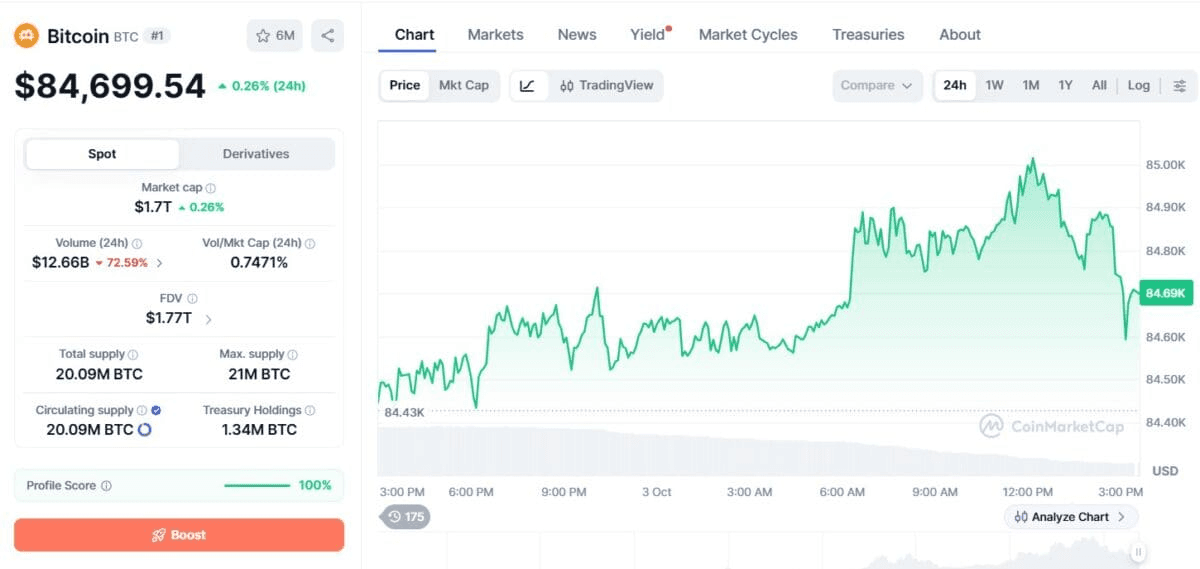Open the About tab
Image resolution: width=1200 pixels, height=569 pixels.
[960, 35]
